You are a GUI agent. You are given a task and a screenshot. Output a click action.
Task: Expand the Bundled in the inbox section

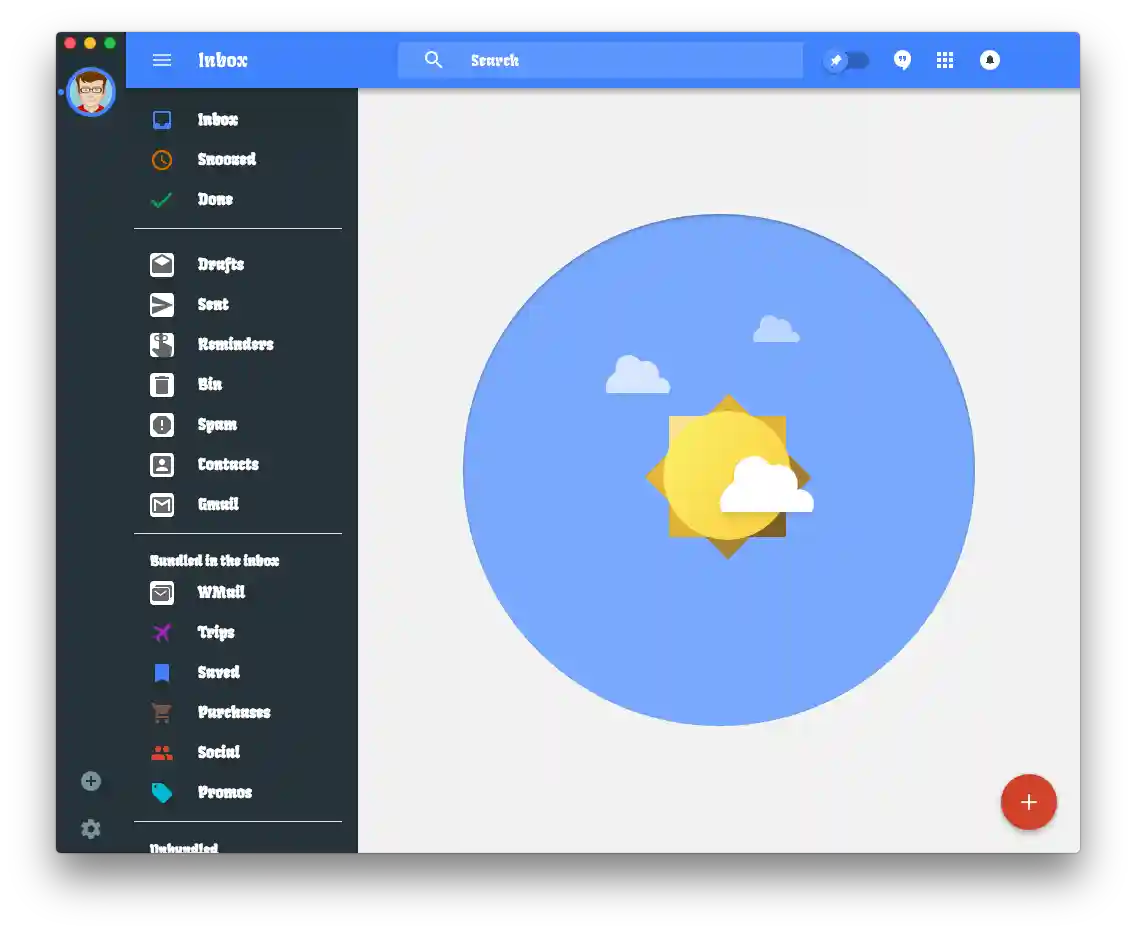(214, 560)
